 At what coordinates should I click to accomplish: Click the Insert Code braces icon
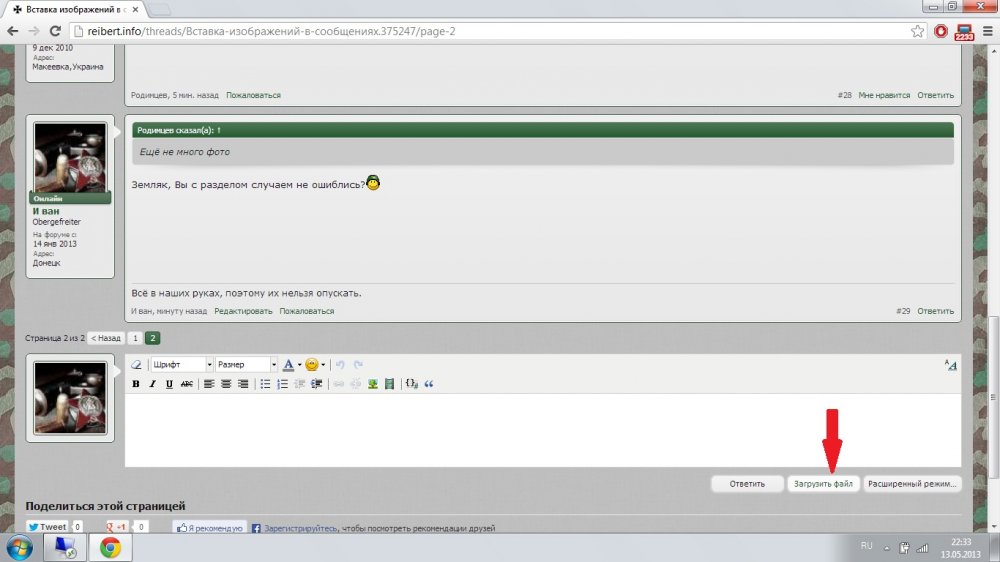[x=412, y=383]
